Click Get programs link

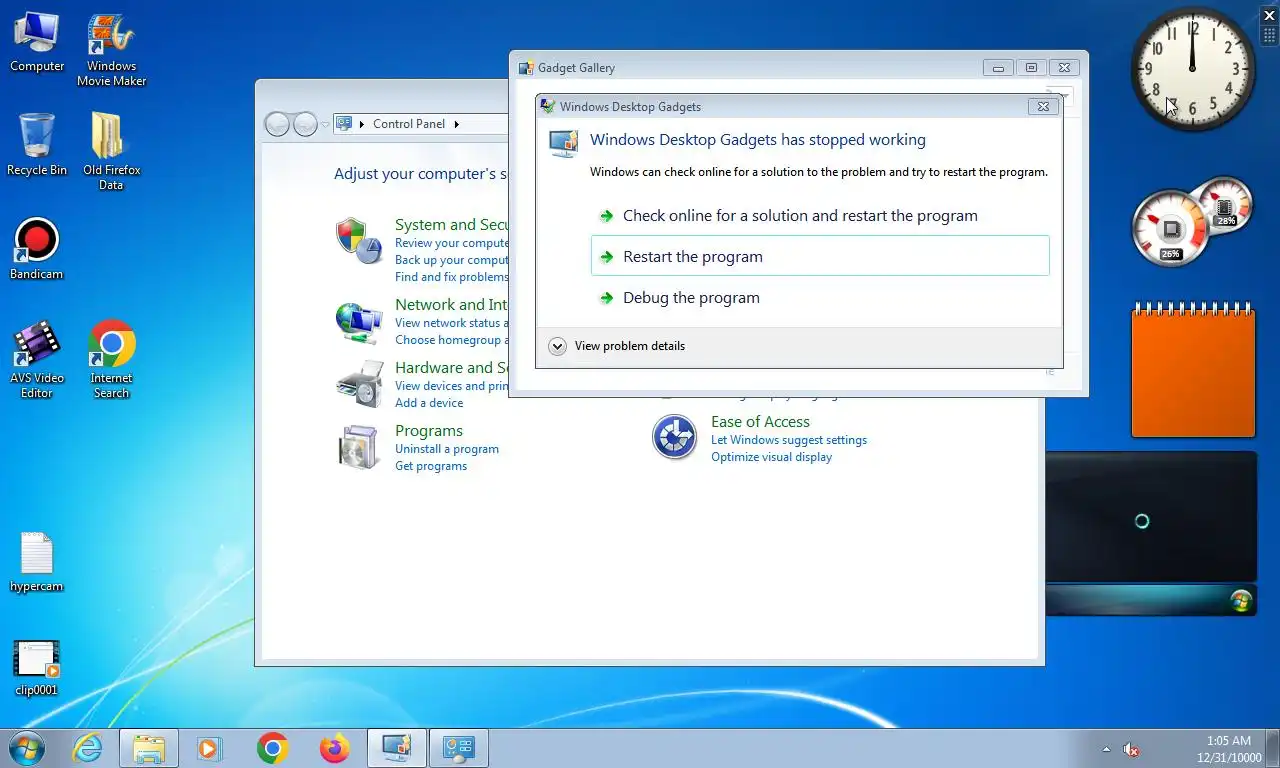431,466
